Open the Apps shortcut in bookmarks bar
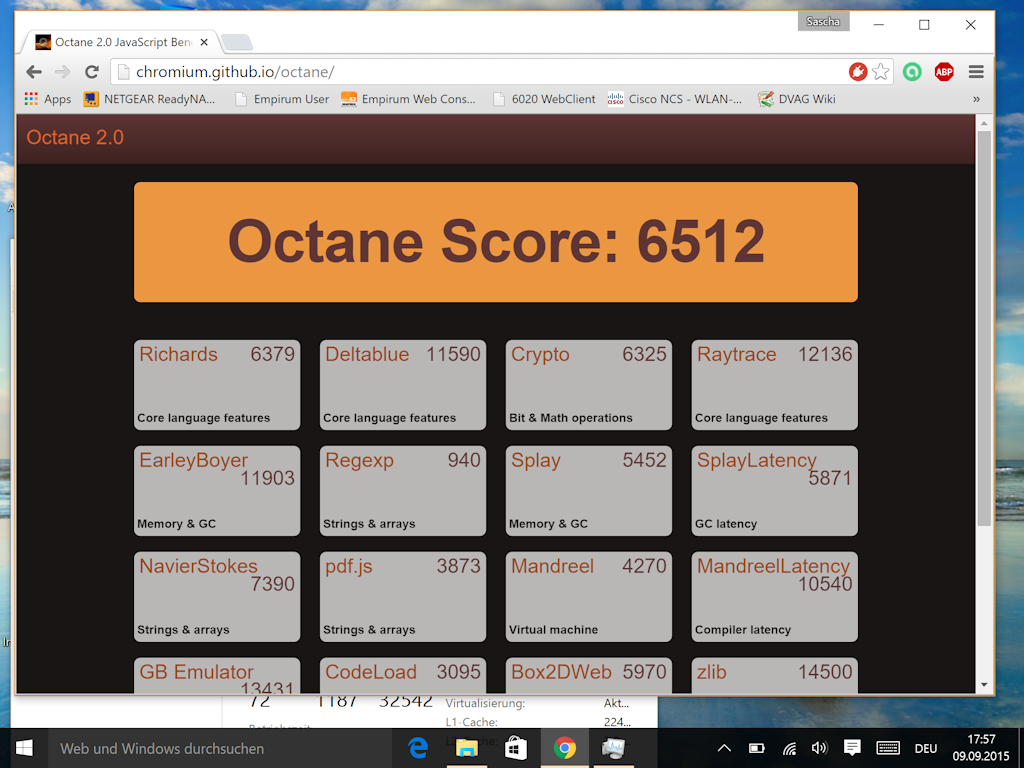Viewport: 1024px width, 768px height. pyautogui.click(x=48, y=99)
